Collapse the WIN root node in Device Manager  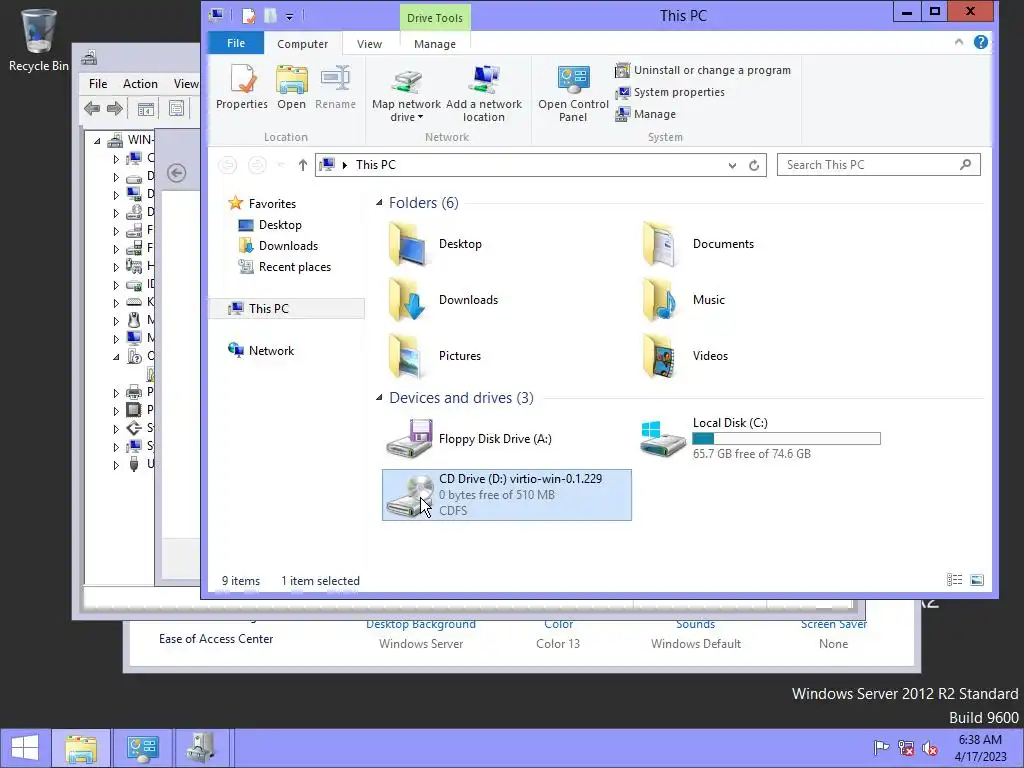click(x=97, y=140)
